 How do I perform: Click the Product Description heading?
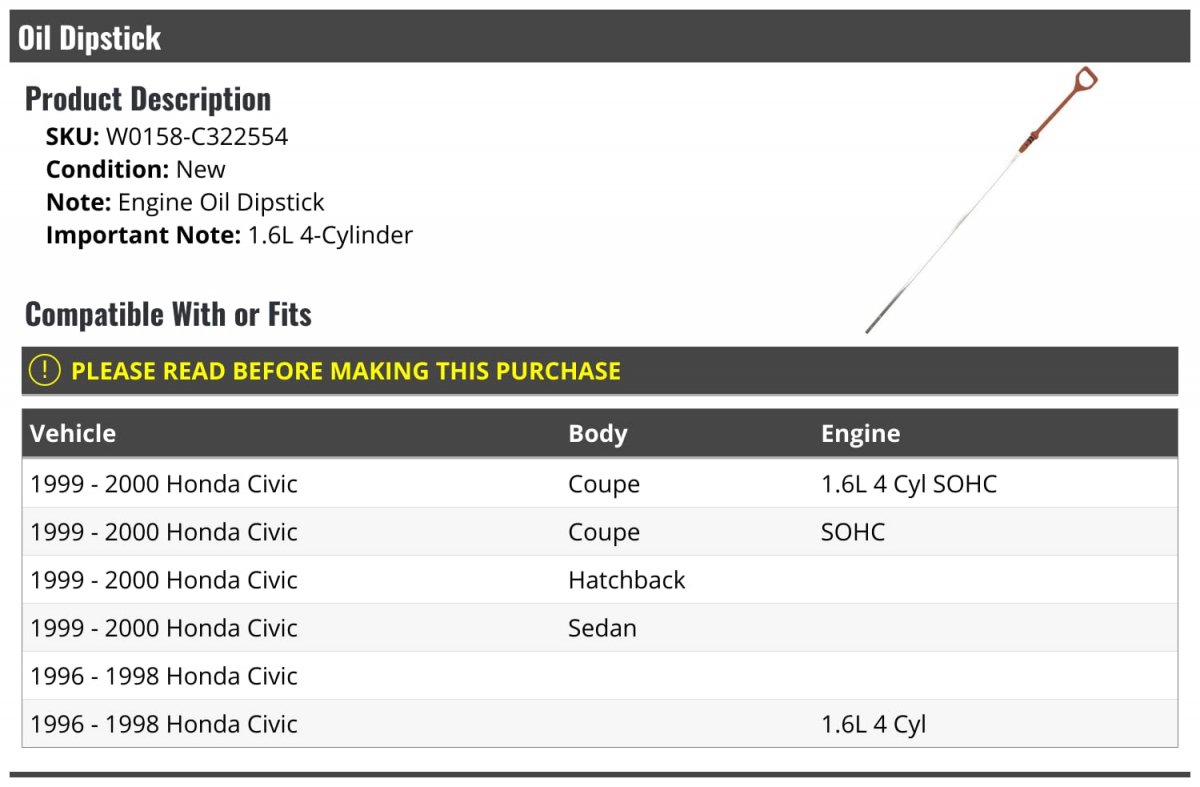148,99
